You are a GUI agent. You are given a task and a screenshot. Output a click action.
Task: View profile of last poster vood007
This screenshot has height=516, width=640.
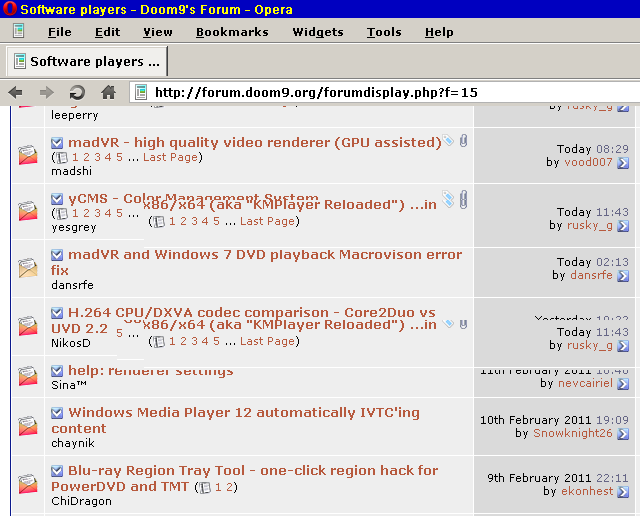coord(588,162)
